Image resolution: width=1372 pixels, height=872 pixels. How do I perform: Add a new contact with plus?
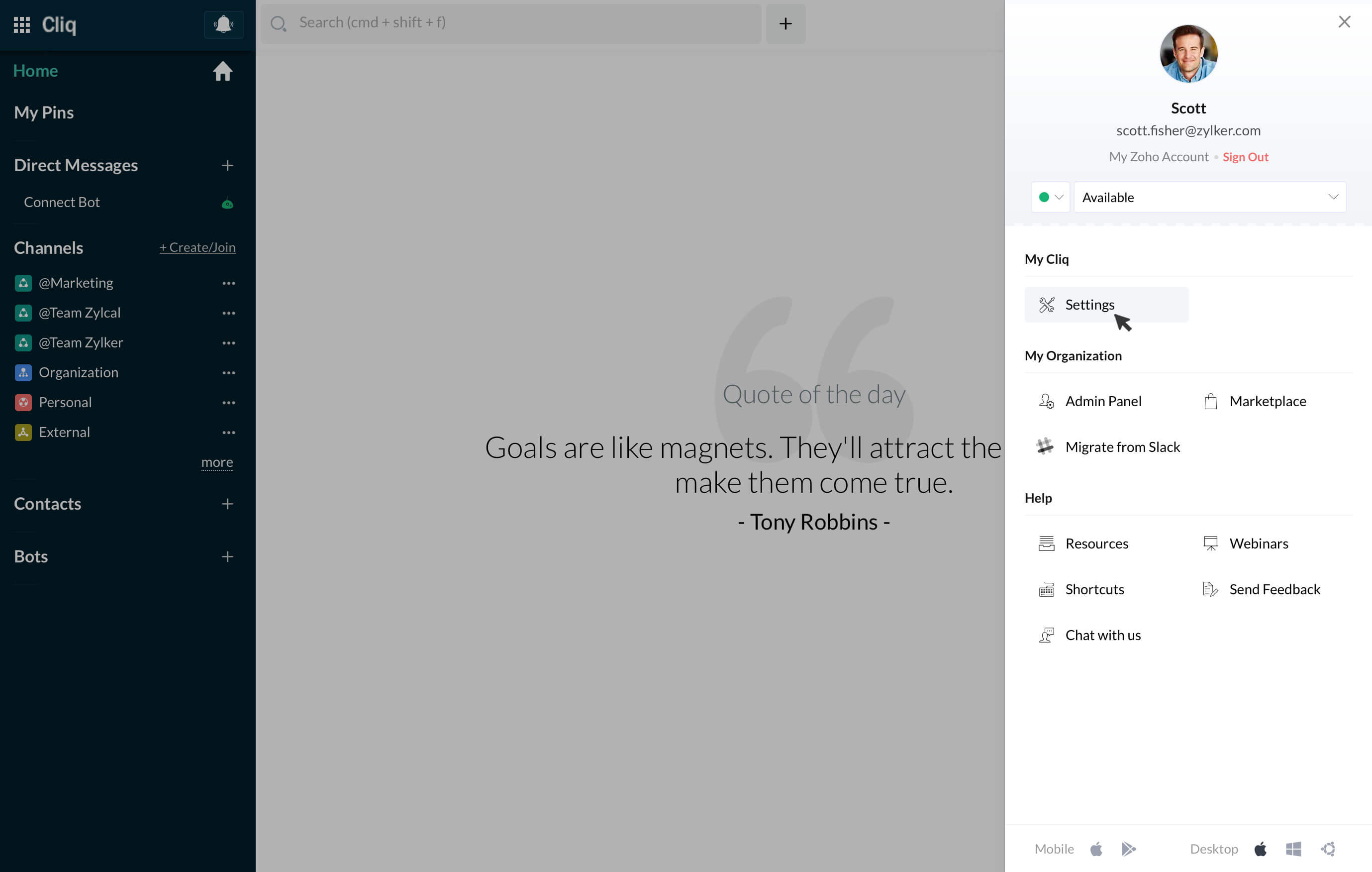(x=227, y=504)
